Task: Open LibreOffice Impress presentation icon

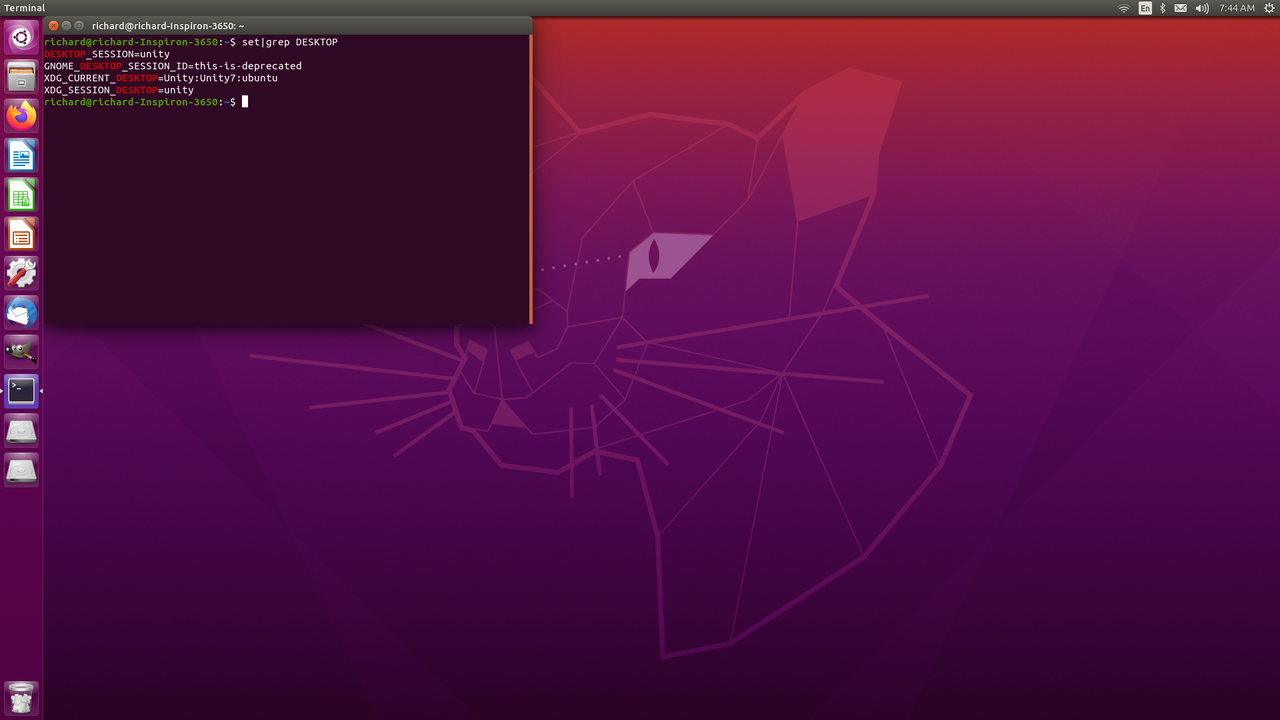Action: [21, 234]
